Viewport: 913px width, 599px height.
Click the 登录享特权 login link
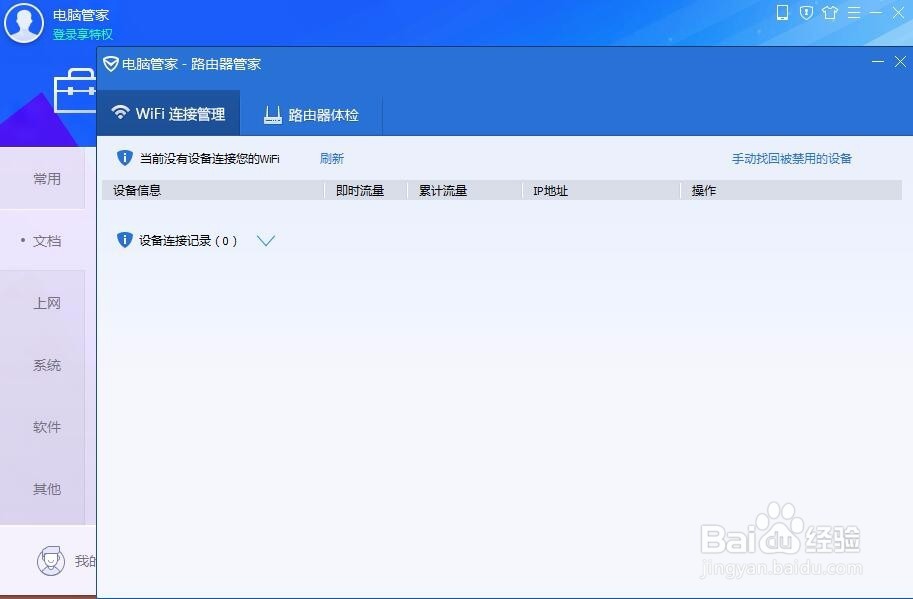(84, 34)
